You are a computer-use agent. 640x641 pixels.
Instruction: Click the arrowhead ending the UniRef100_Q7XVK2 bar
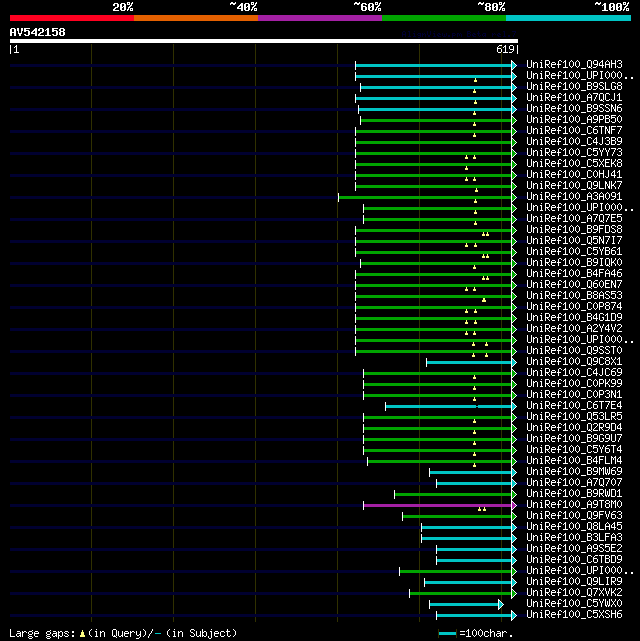tap(514, 593)
